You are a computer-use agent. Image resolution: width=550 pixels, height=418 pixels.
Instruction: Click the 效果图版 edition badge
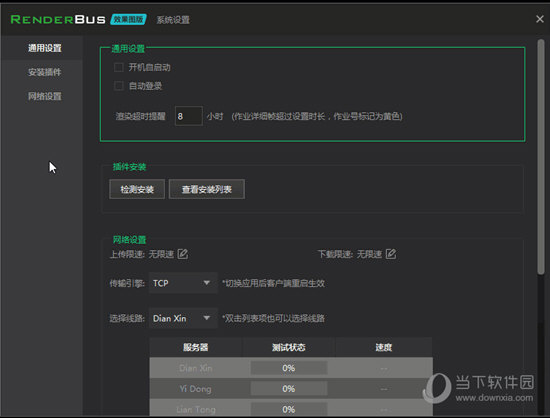(128, 19)
